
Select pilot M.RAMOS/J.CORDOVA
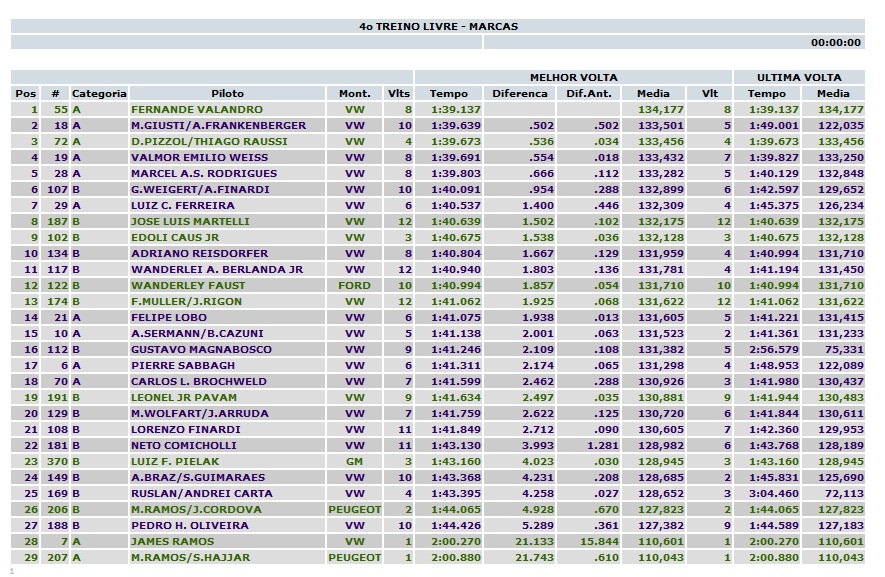pos(196,509)
